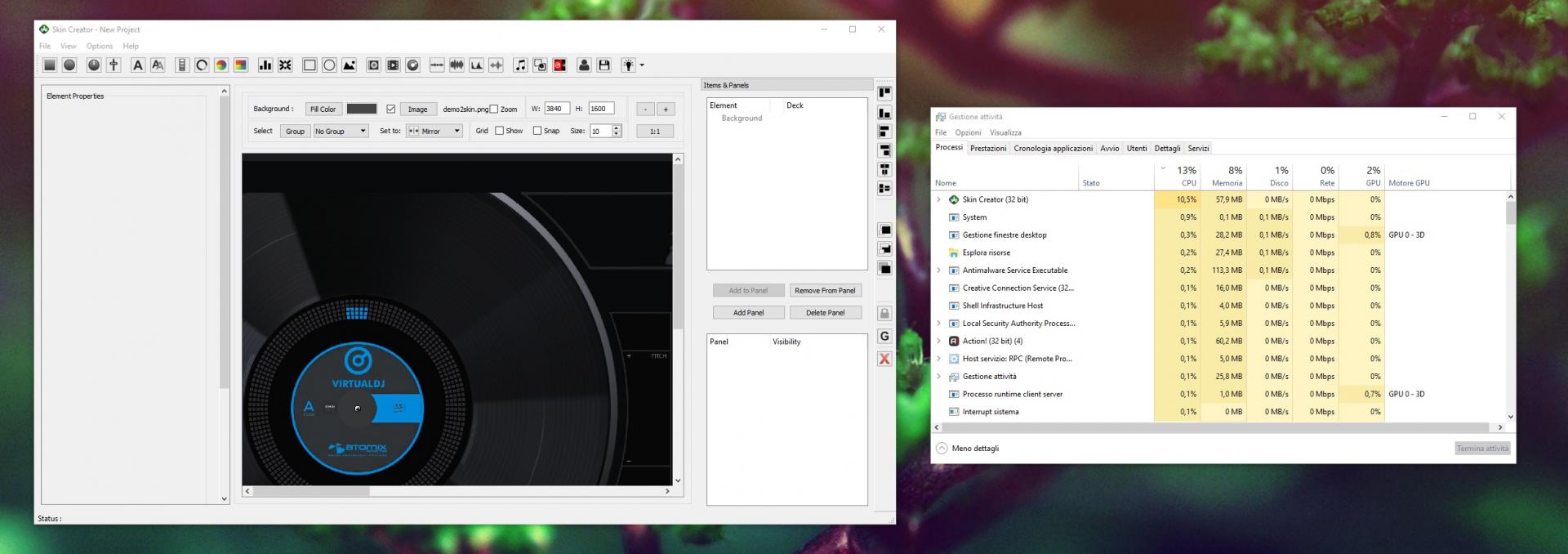Screen dimensions: 1568x554
Task: Open the No Group dropdown
Action: coord(341,131)
